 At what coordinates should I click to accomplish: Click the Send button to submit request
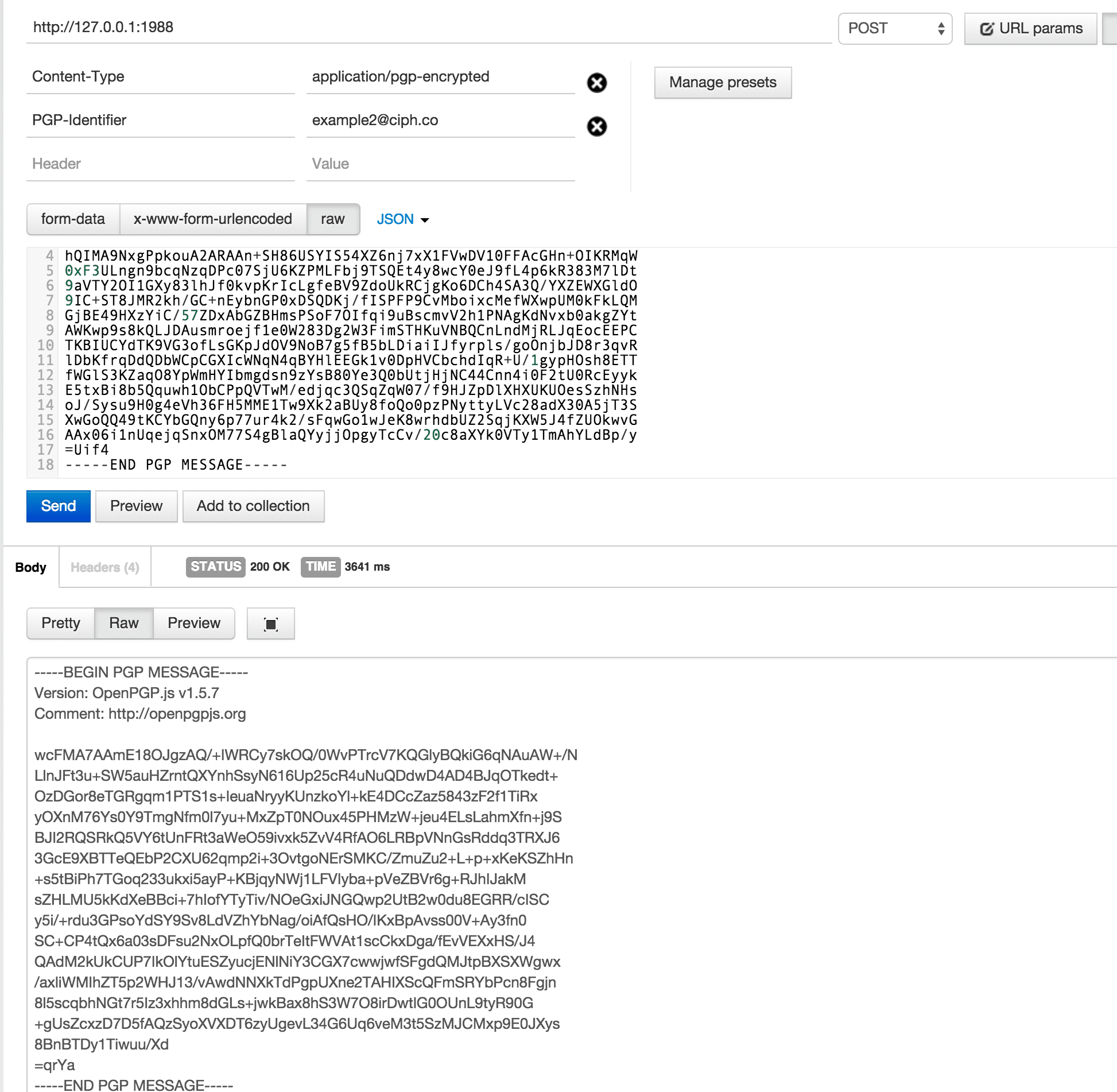59,506
